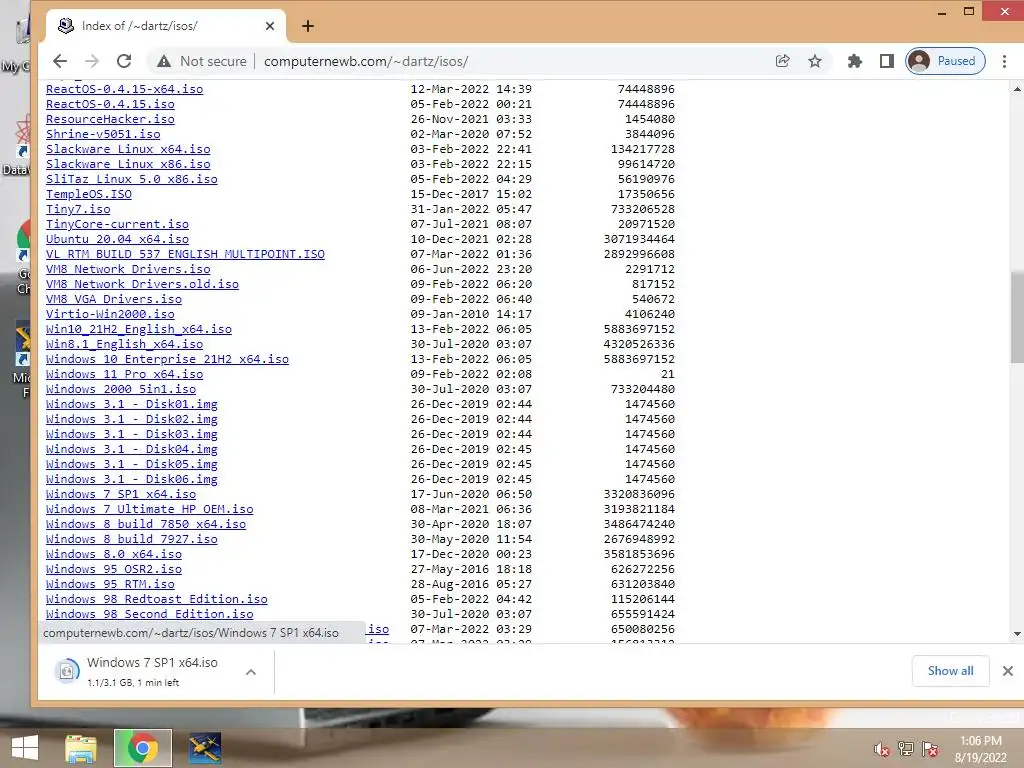Image resolution: width=1024 pixels, height=768 pixels.
Task: Download Ubuntu 20.04 x64.iso
Action: [x=117, y=239]
